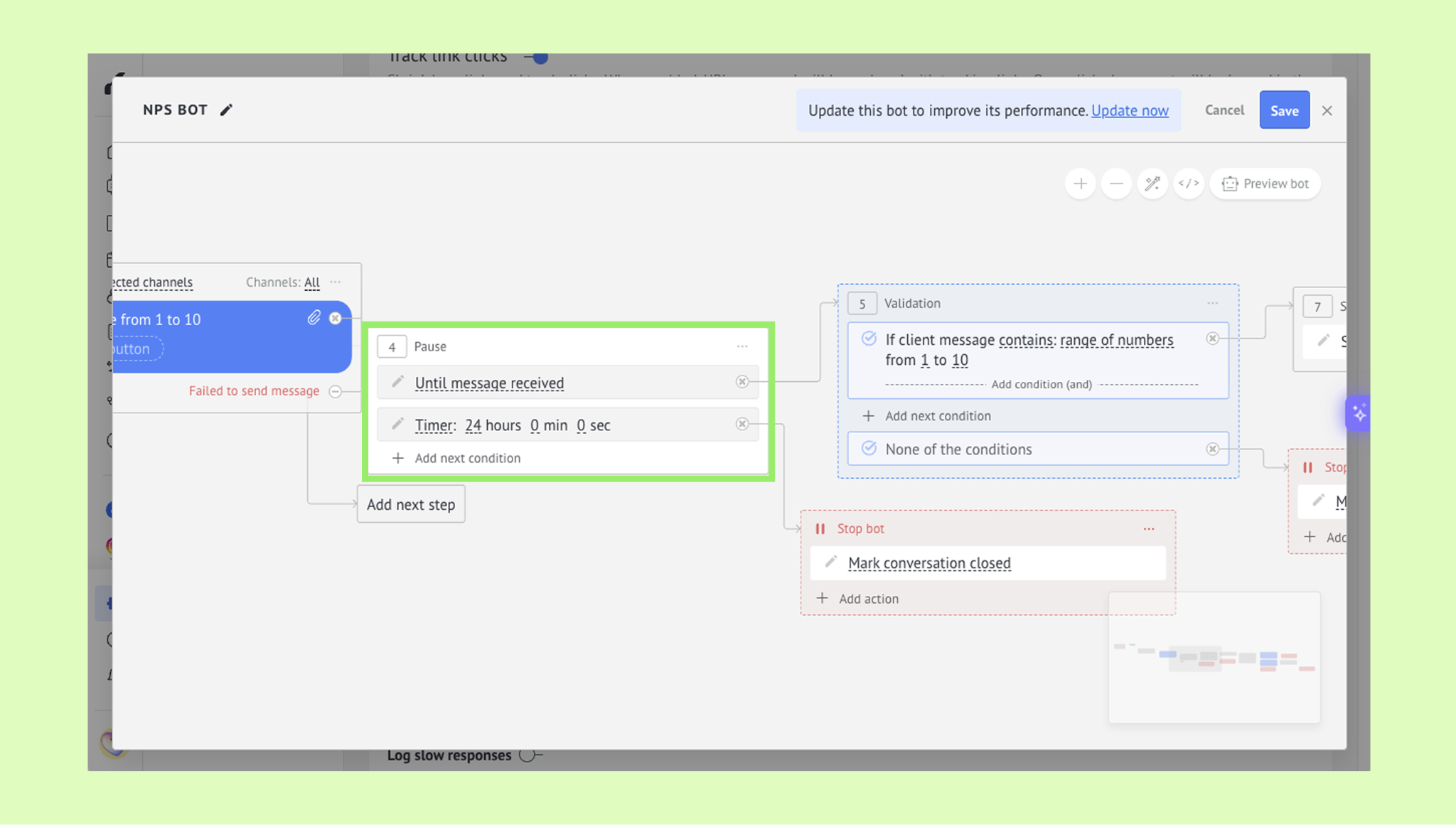This screenshot has width=1456, height=825.
Task: Remove 'None of the conditions' row
Action: pos(1212,449)
